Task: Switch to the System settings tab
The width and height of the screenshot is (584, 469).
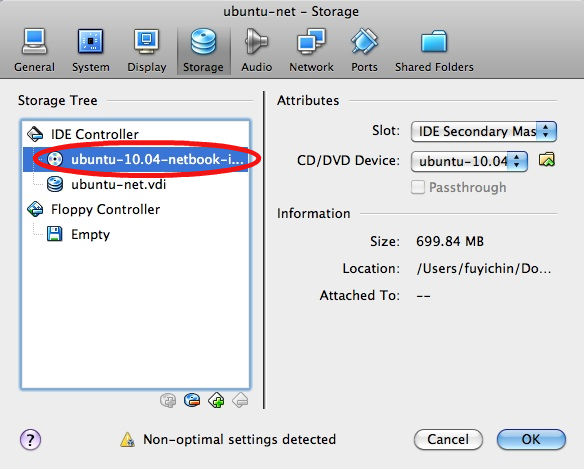Action: (91, 50)
